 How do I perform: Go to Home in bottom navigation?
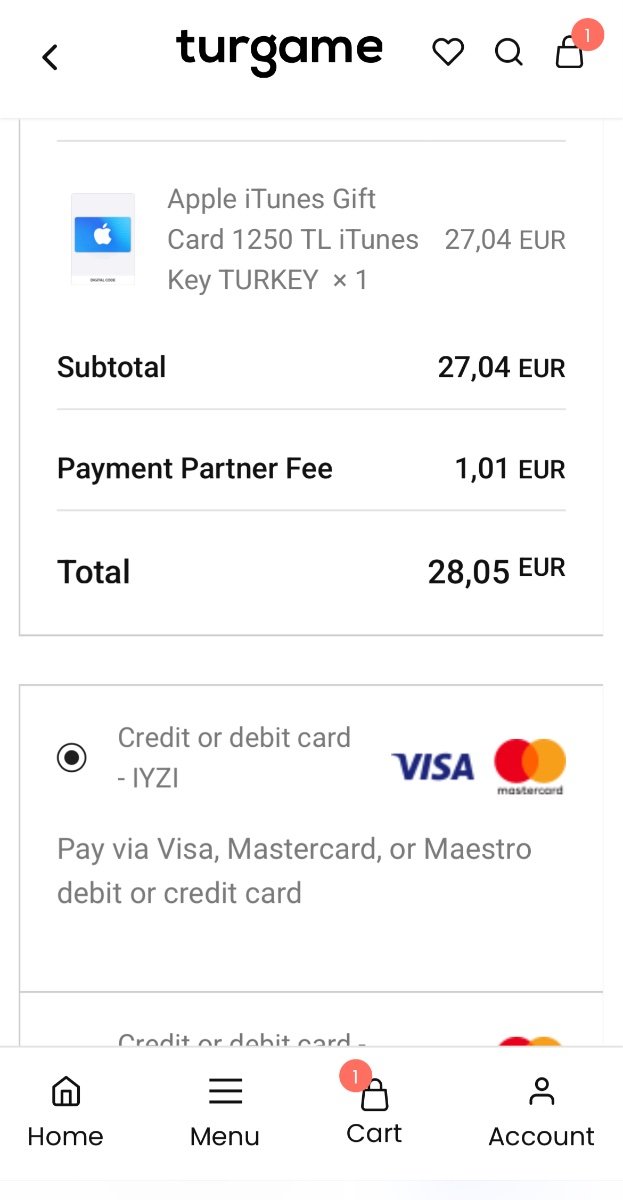pos(65,1112)
